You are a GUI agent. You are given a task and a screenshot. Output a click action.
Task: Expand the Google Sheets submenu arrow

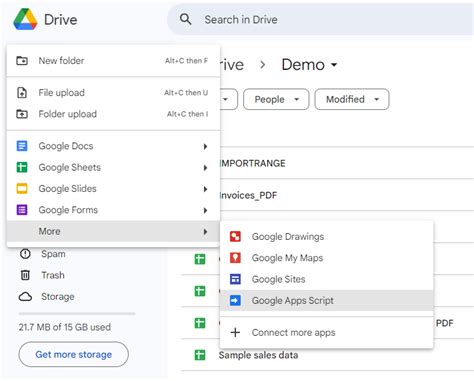tap(205, 168)
